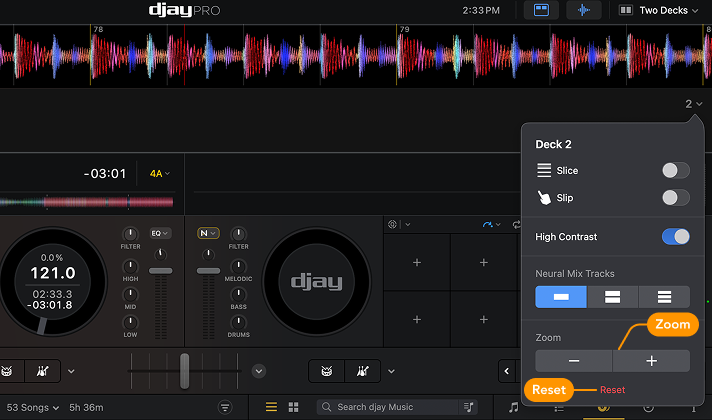Enable the Slice toggle for Deck 2
Screen dimensions: 712x420
[x=676, y=171]
